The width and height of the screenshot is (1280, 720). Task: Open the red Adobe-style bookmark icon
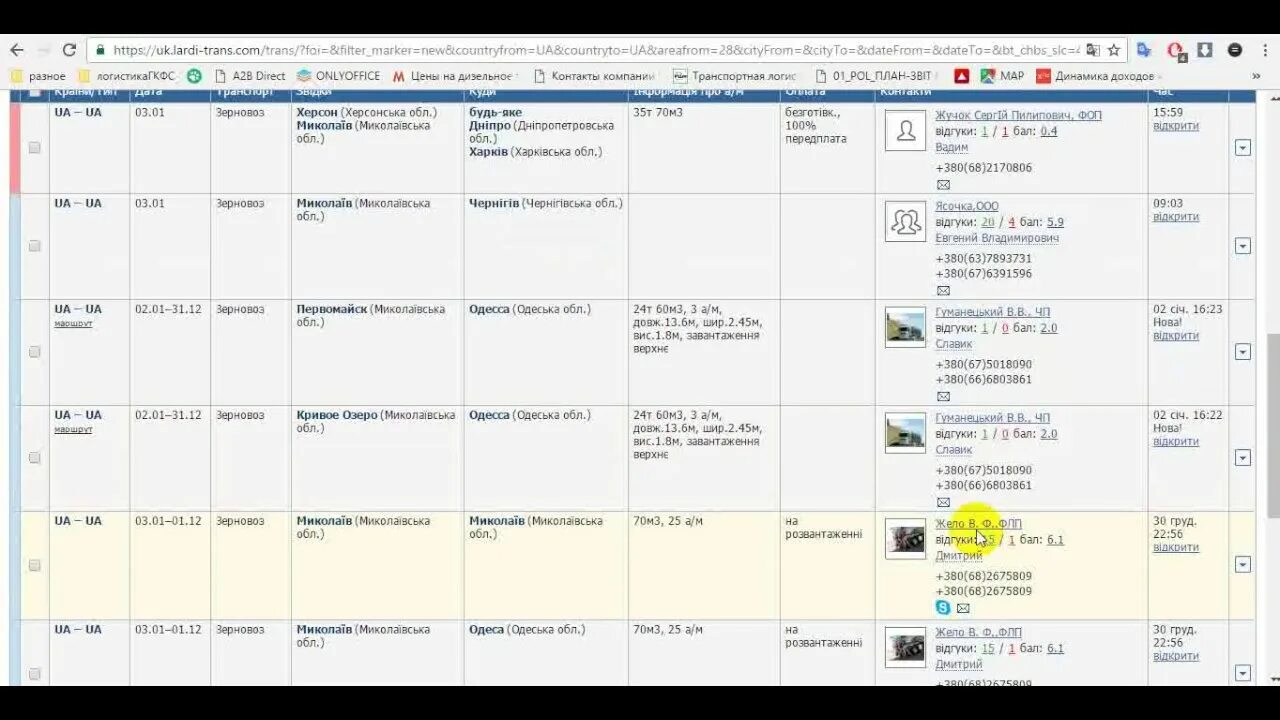click(x=961, y=76)
